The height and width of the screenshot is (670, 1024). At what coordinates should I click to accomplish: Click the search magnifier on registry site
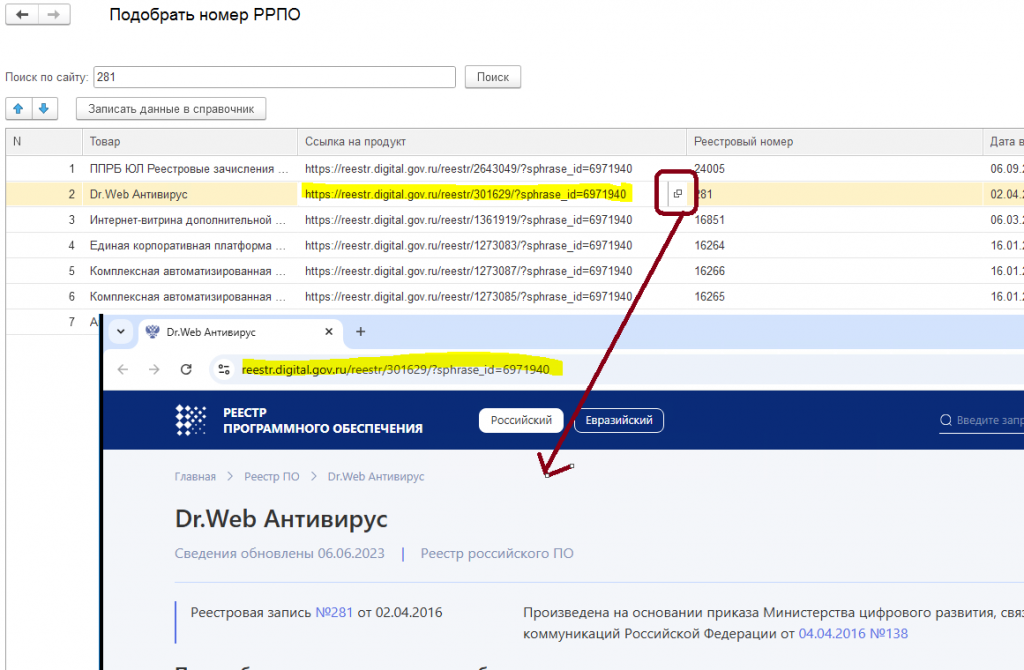[x=946, y=420]
